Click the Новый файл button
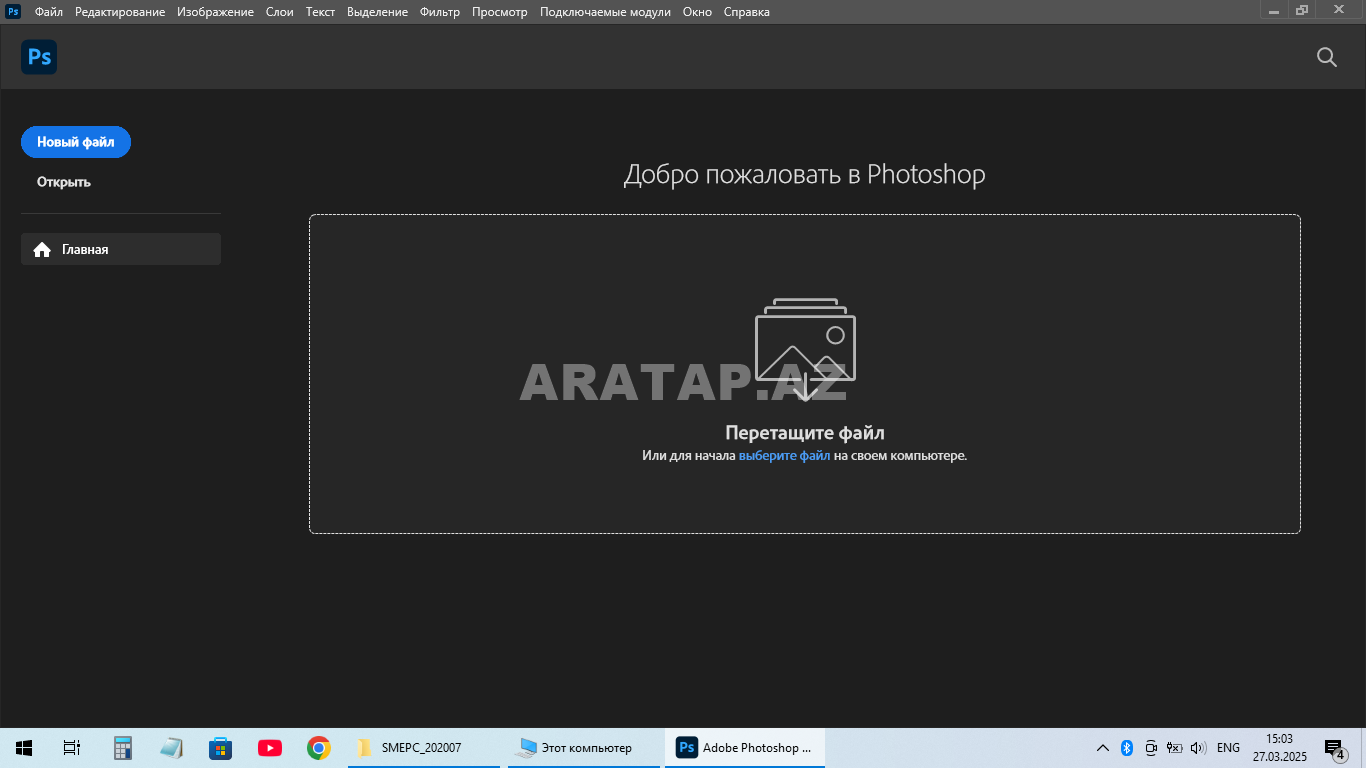Screen dimensions: 1366x768 click(76, 142)
